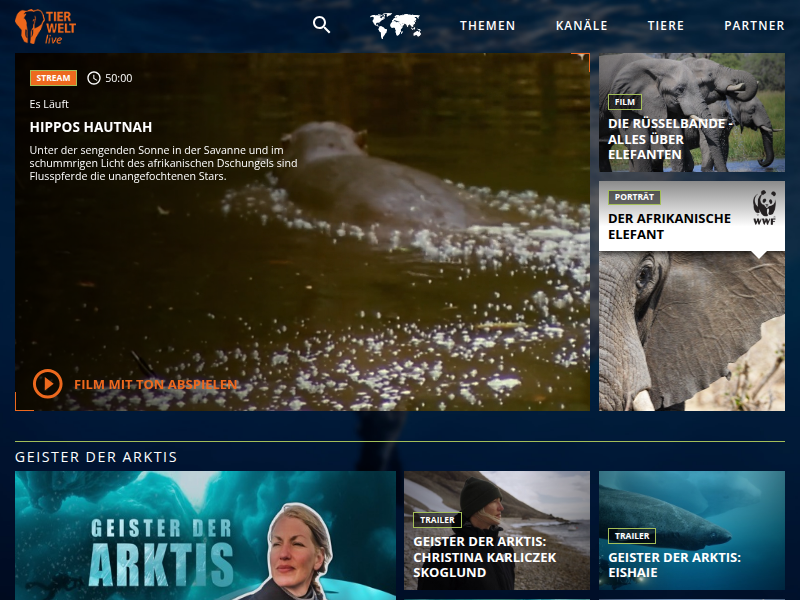This screenshot has width=800, height=600.
Task: Open the search magnifier icon
Action: tap(321, 25)
